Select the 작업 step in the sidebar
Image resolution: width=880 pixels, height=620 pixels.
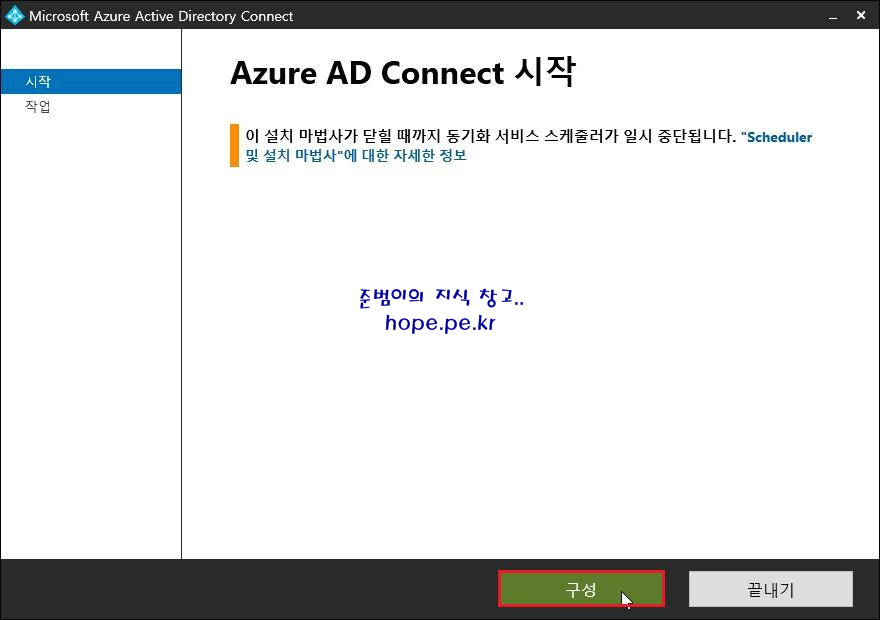[91, 106]
